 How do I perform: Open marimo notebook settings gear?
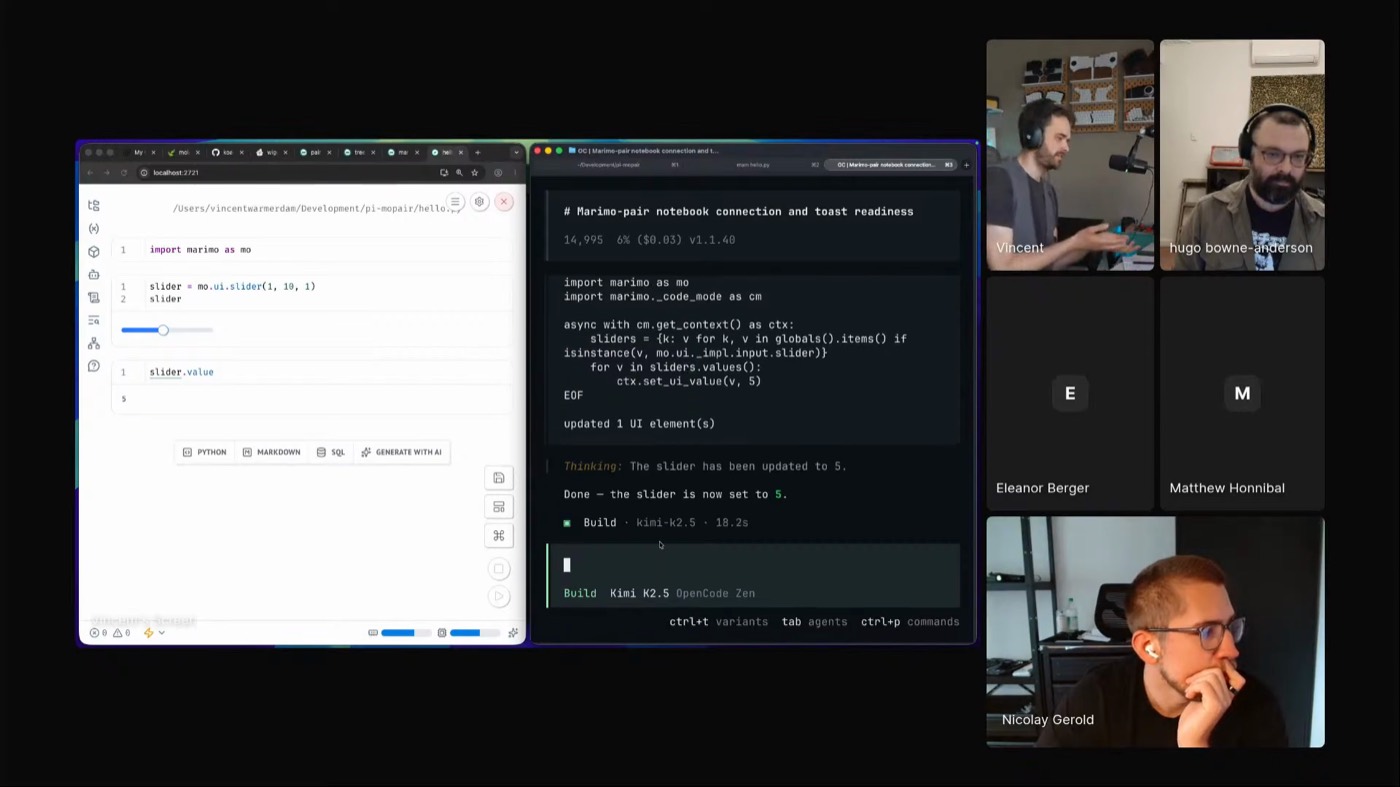click(x=479, y=202)
